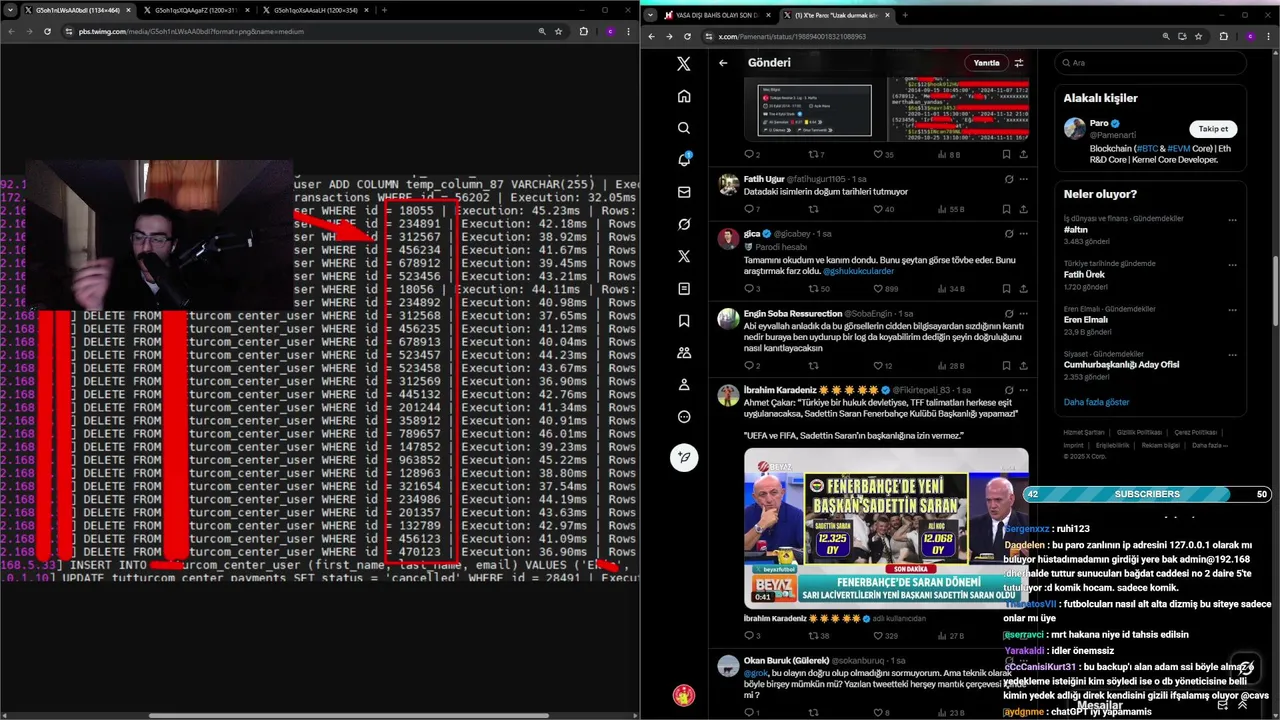Open the @gshukukcularder mention link
This screenshot has width=1280, height=720.
[x=858, y=271]
